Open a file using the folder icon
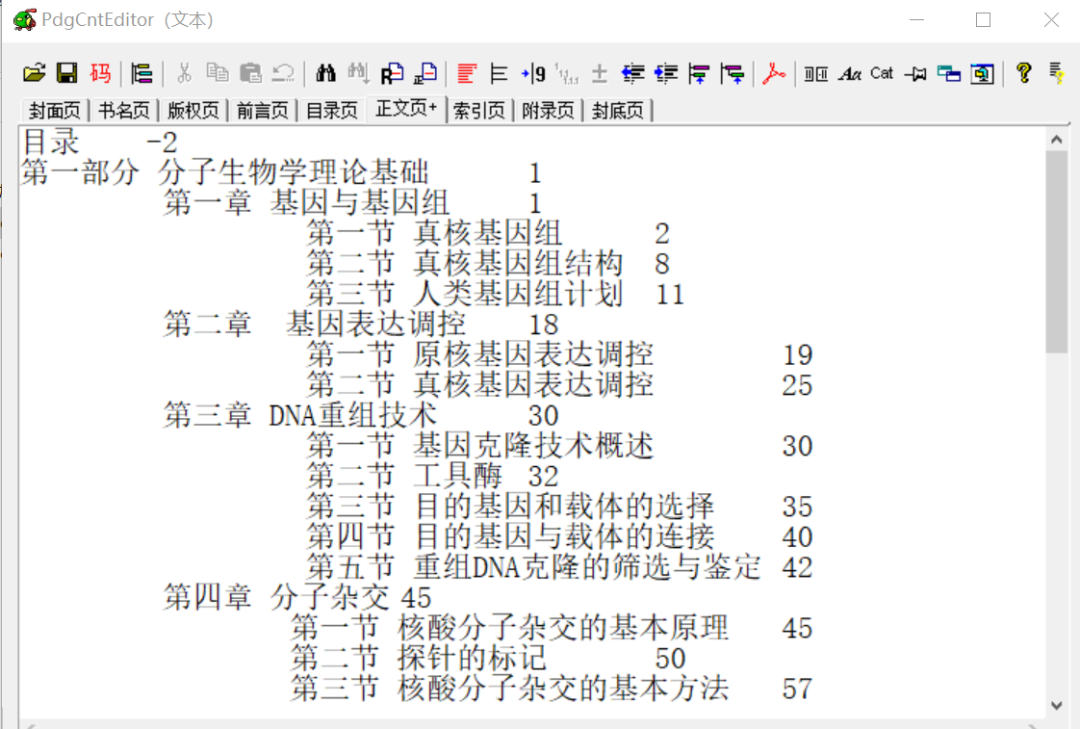This screenshot has height=729, width=1080. click(34, 72)
